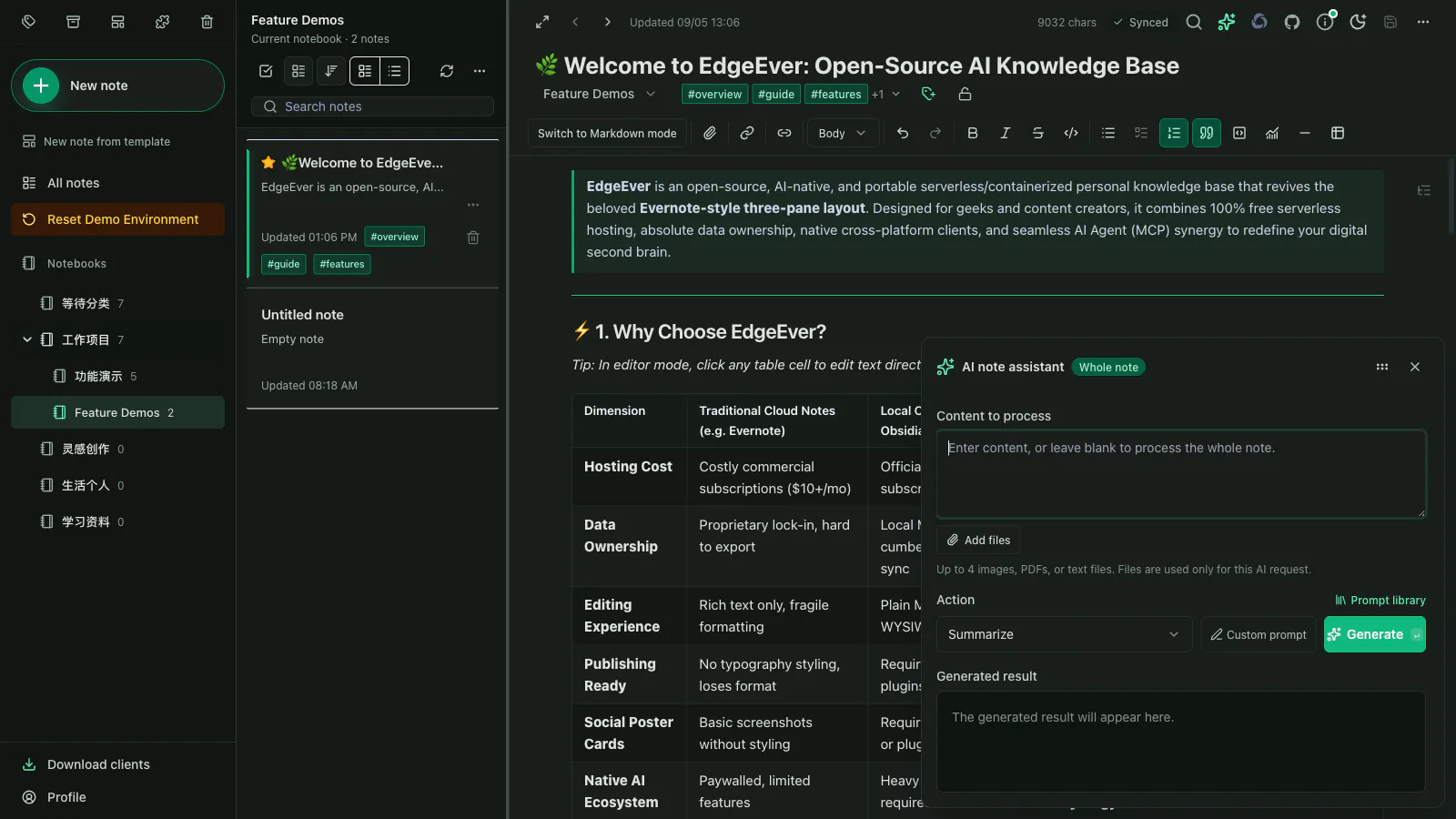The width and height of the screenshot is (1456, 819).
Task: Open the AI assistant panel grip menu
Action: 1382,367
